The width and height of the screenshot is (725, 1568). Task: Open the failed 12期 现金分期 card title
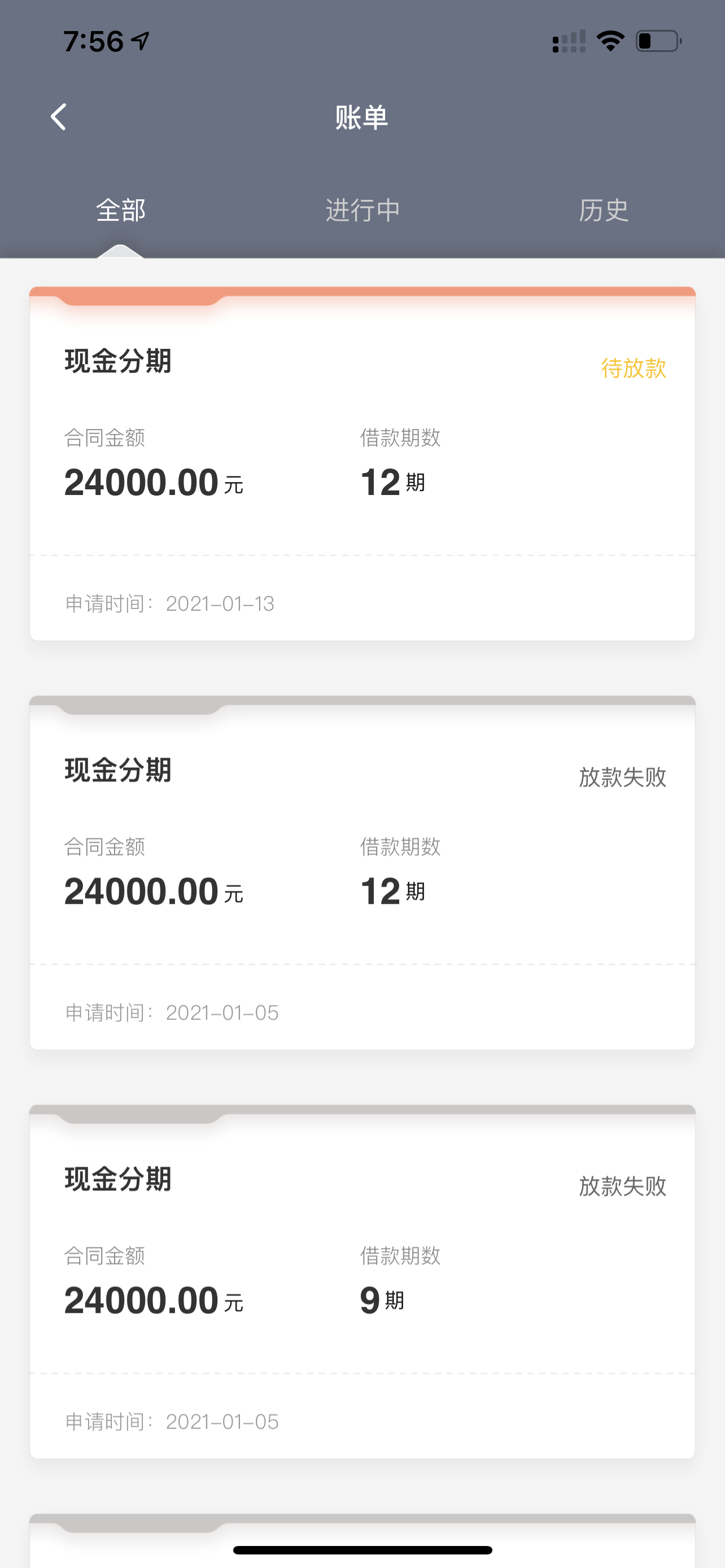pyautogui.click(x=118, y=769)
